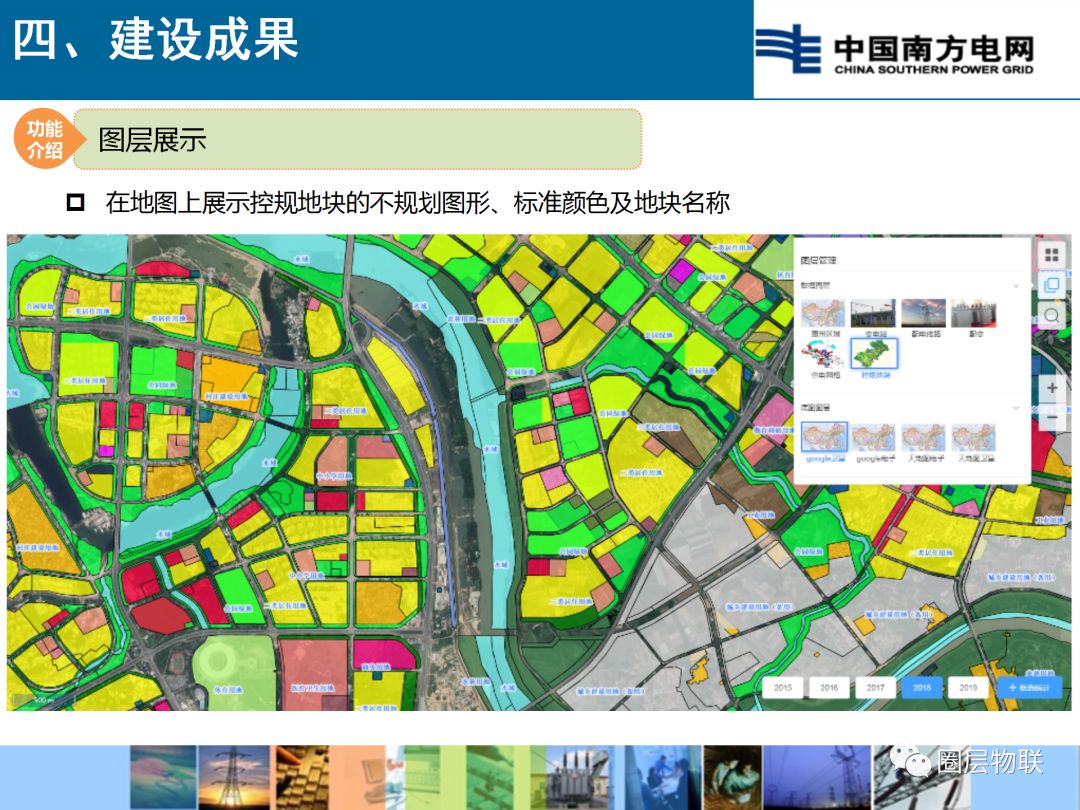Click the 图层展示 heading text

click(x=152, y=139)
